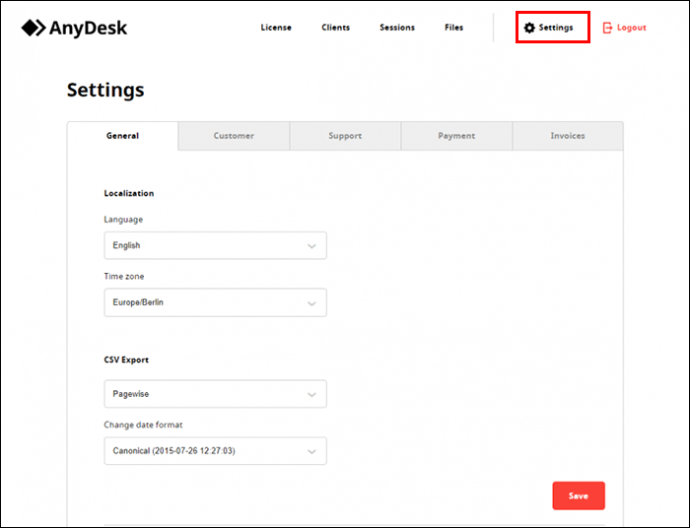Click the Settings page heading
This screenshot has width=690, height=528.
tap(106, 90)
